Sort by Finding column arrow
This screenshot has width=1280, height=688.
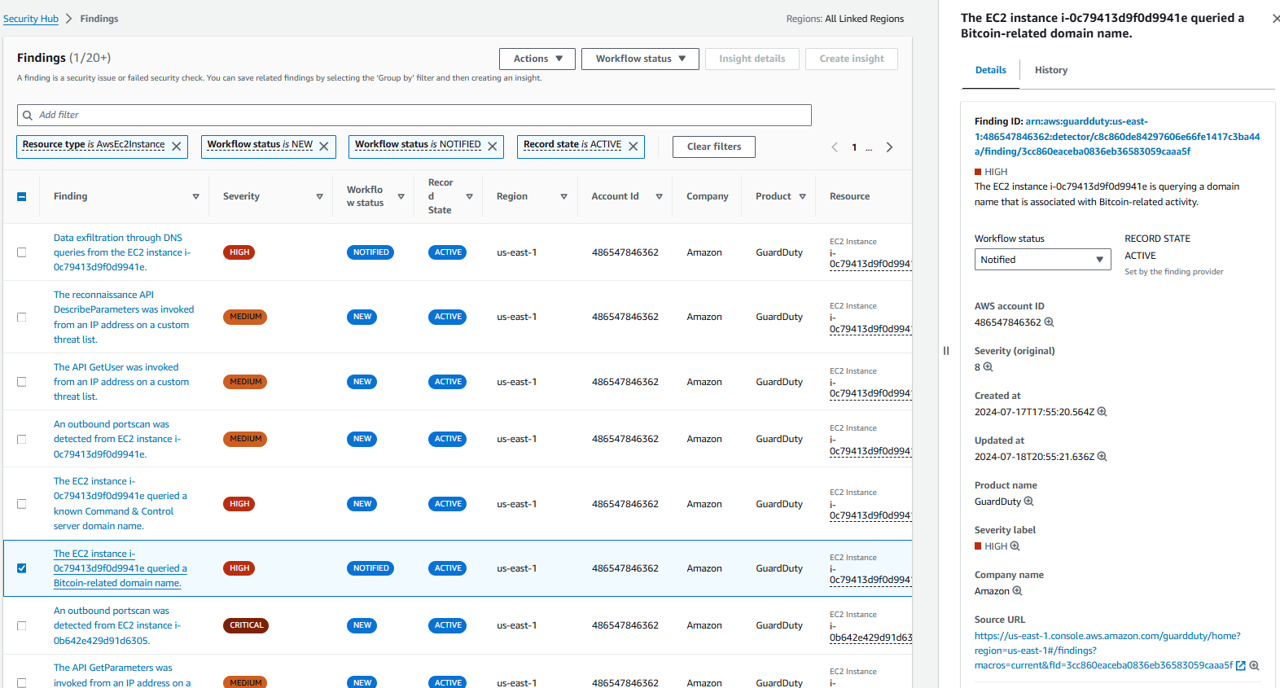pyautogui.click(x=196, y=197)
